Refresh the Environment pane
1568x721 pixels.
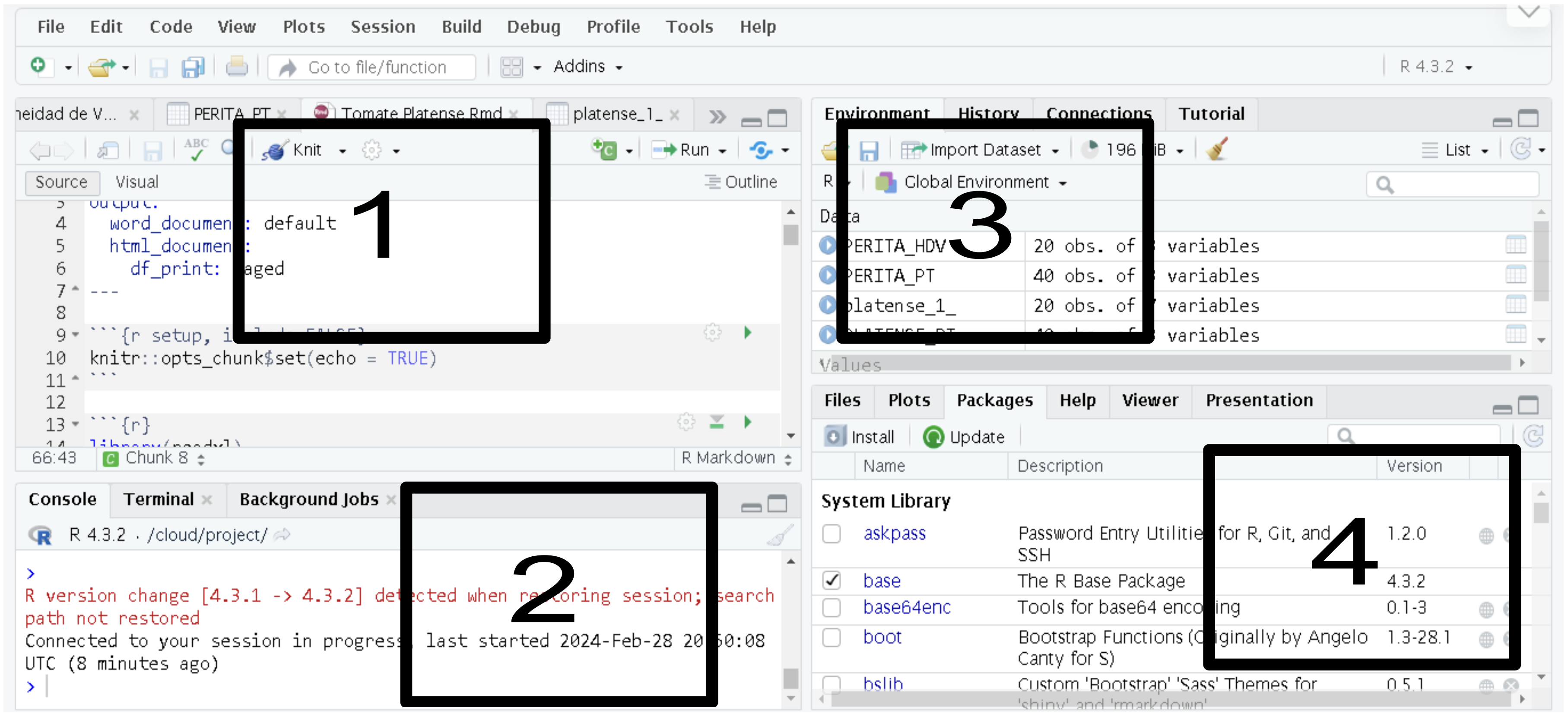[1521, 150]
